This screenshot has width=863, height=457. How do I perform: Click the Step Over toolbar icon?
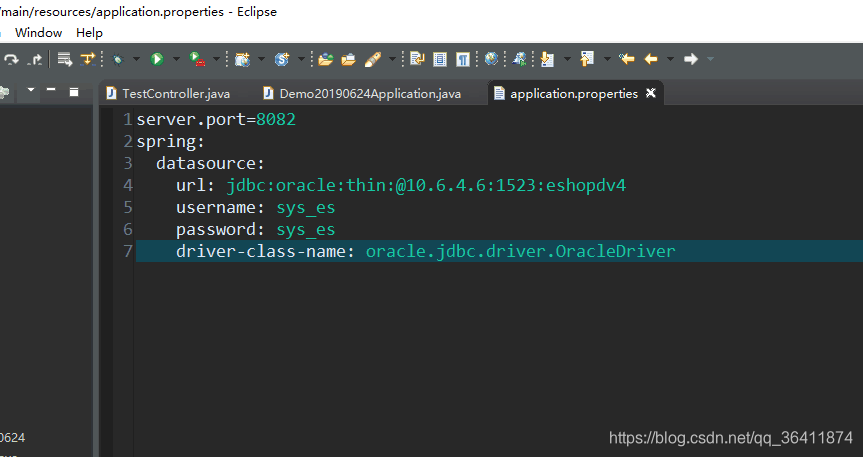point(11,59)
